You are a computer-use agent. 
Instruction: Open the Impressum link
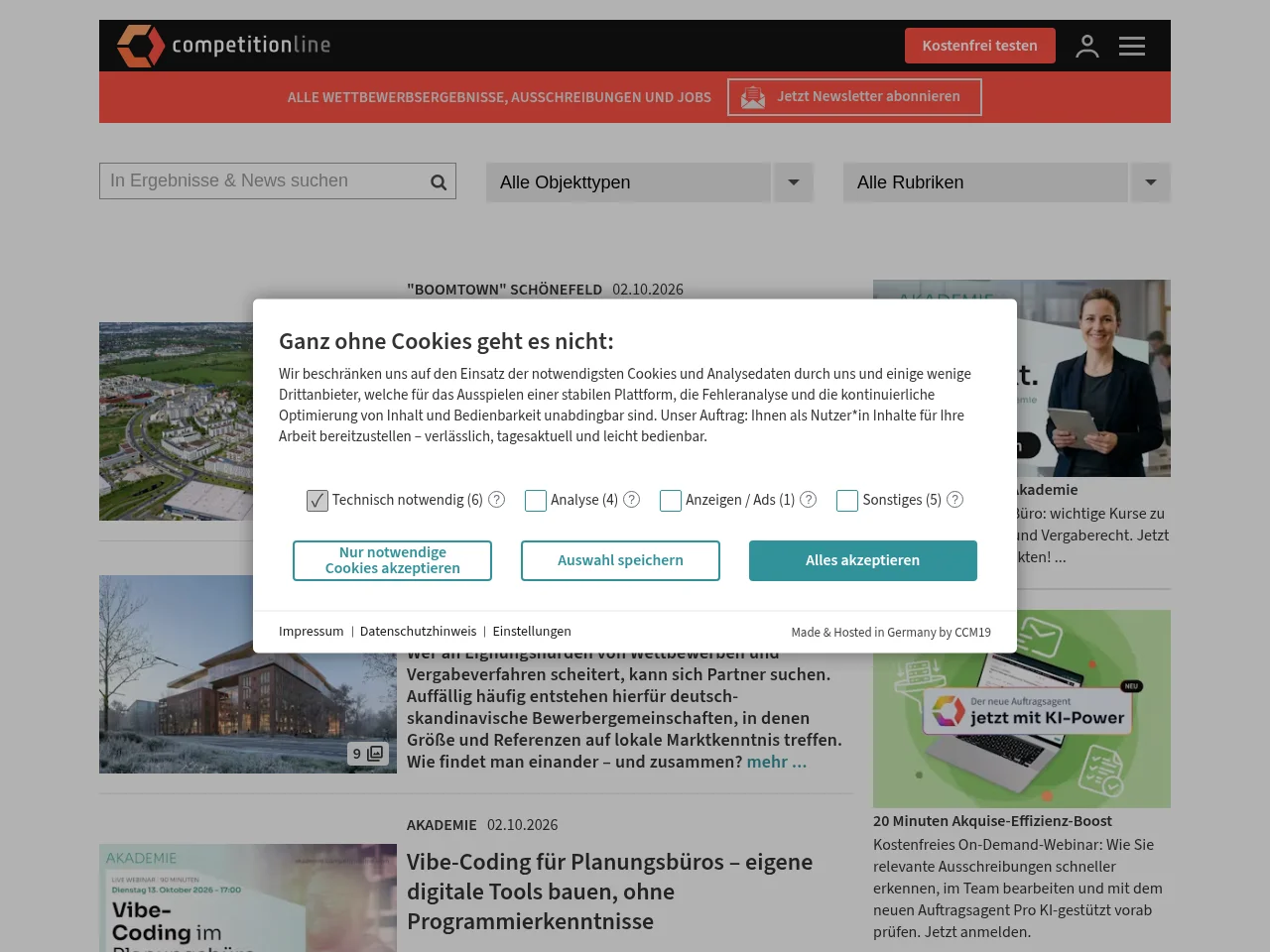click(312, 632)
